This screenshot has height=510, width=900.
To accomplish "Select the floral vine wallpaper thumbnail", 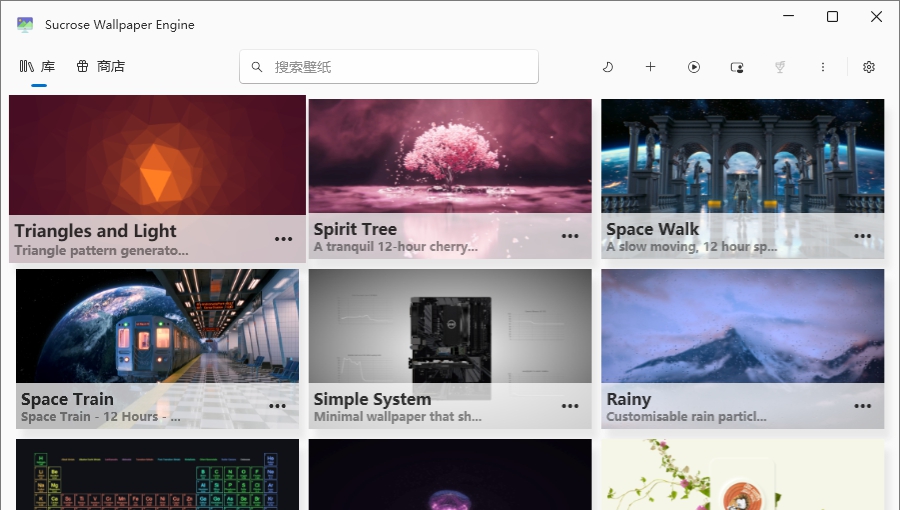I will [743, 474].
